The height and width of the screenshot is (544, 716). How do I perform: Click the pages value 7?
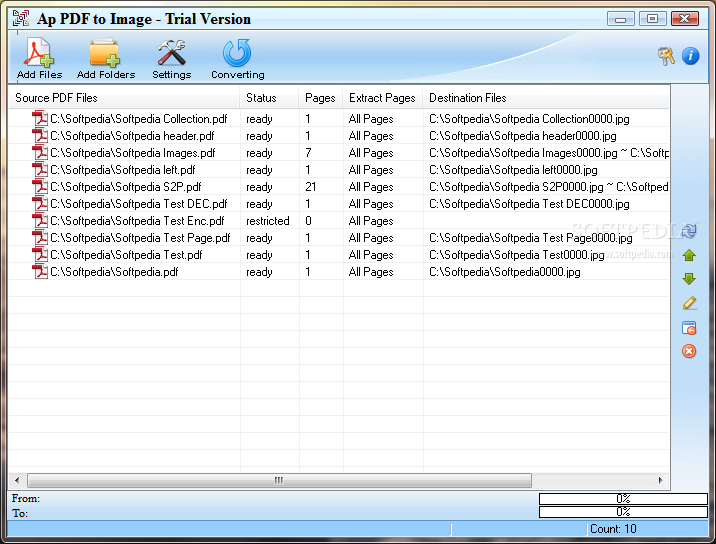[308, 153]
